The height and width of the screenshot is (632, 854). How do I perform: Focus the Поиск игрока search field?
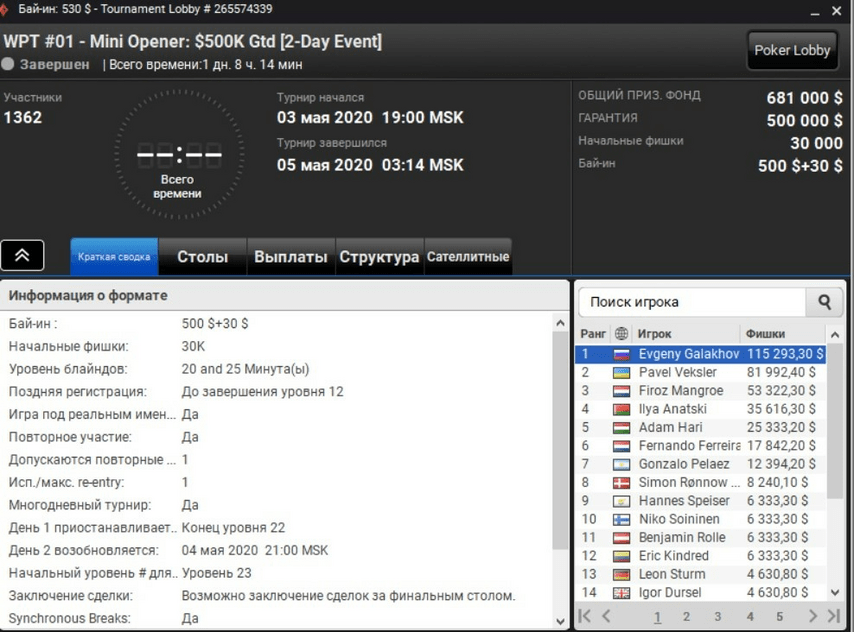(692, 302)
